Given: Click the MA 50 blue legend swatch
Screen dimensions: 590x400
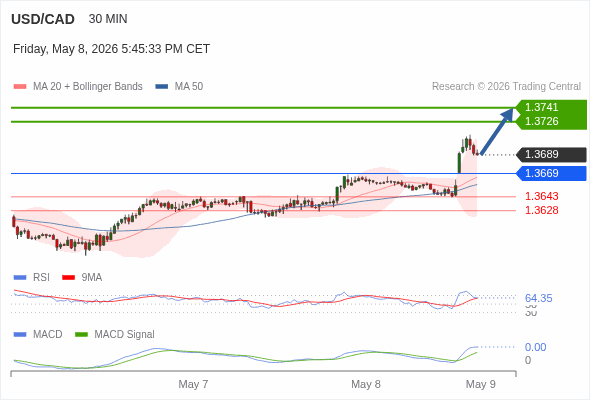Looking at the screenshot, I should click(x=162, y=87).
